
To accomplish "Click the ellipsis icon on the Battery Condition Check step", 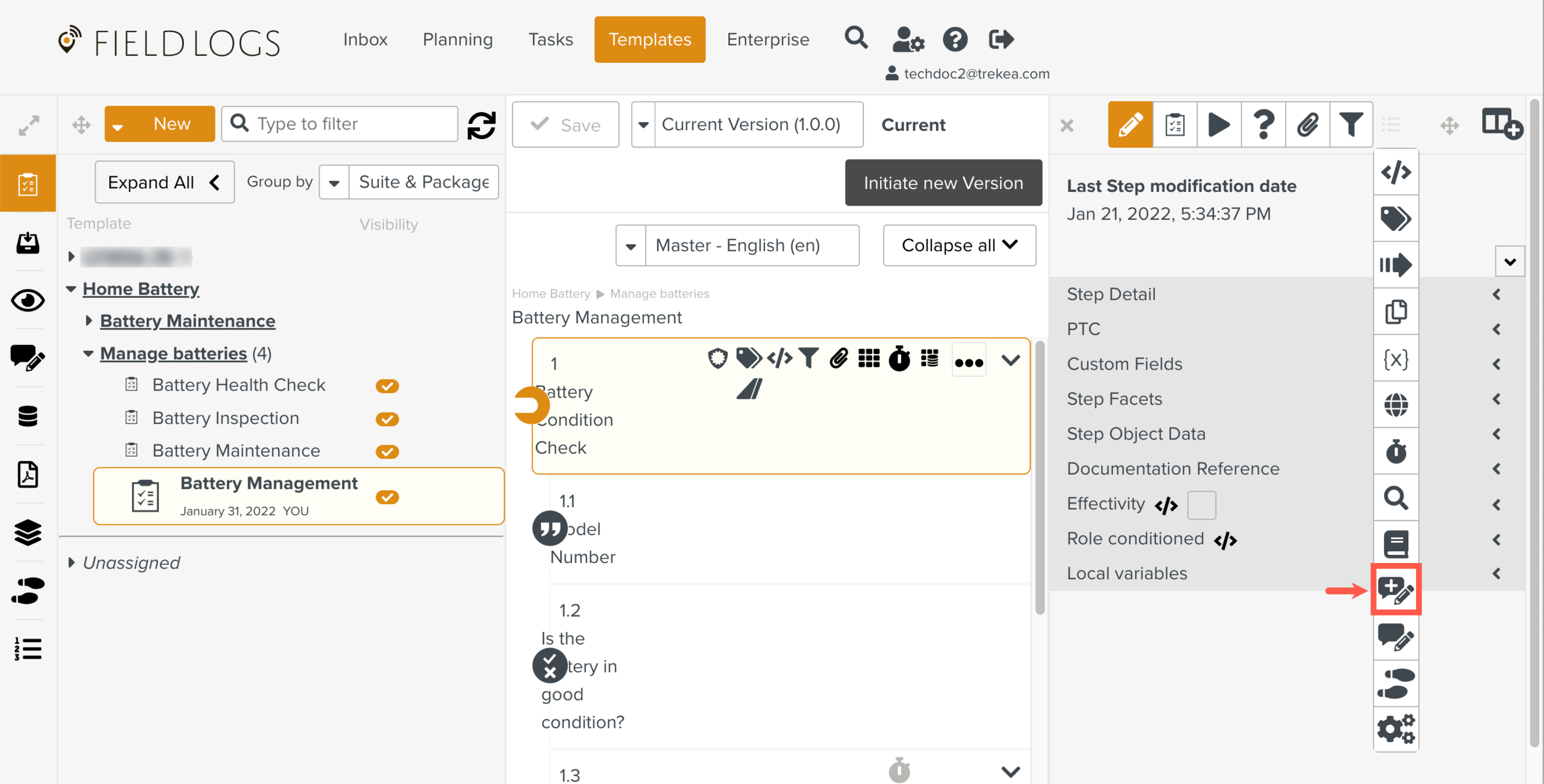I will pyautogui.click(x=968, y=359).
